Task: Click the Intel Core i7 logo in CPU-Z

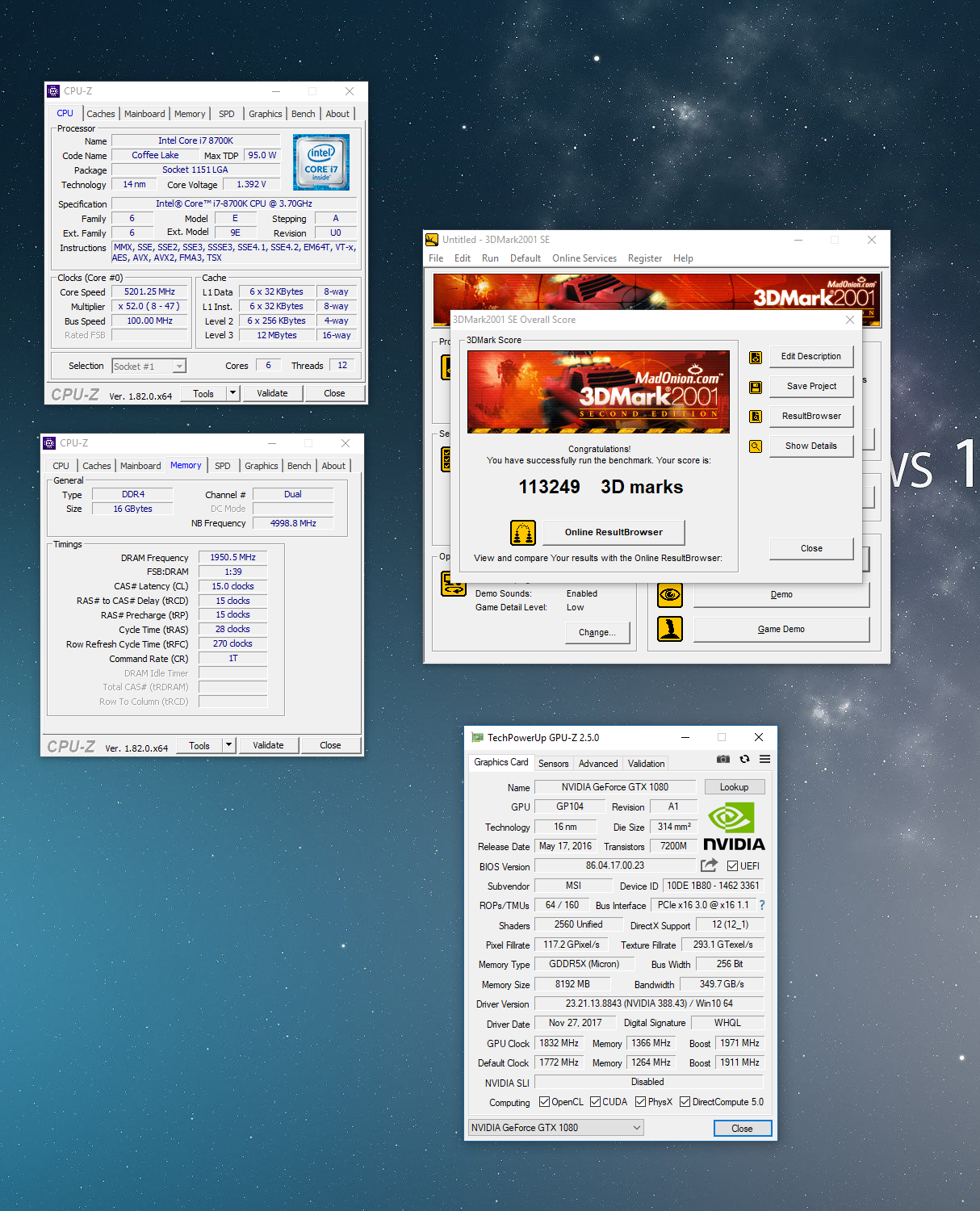Action: click(321, 162)
